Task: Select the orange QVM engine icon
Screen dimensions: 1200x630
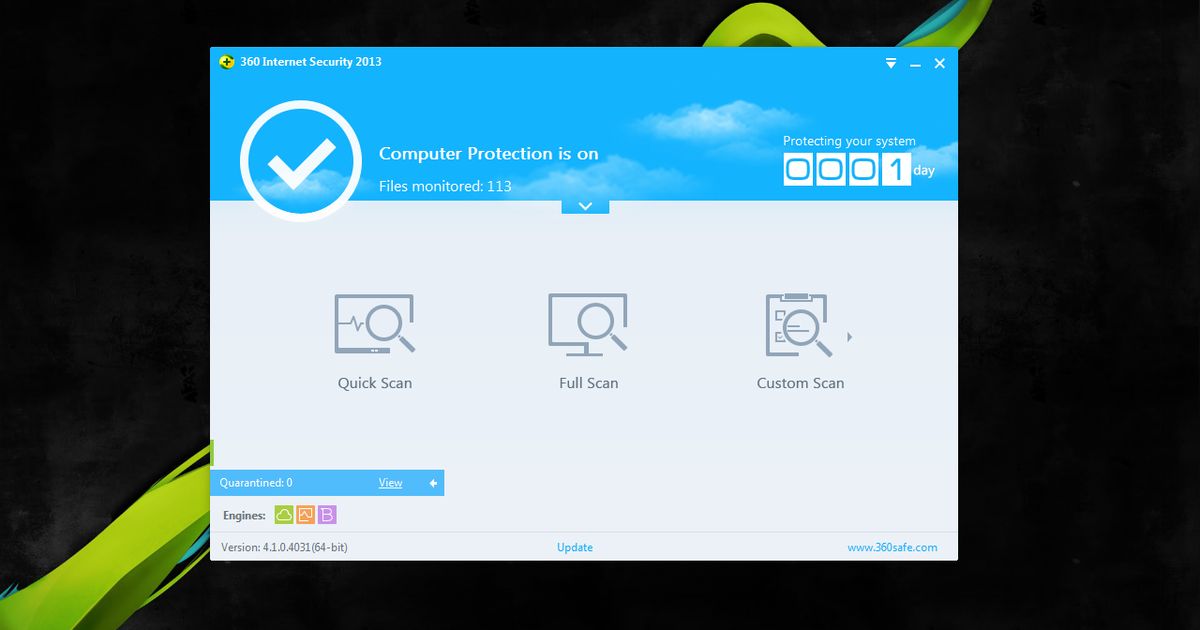Action: tap(306, 514)
